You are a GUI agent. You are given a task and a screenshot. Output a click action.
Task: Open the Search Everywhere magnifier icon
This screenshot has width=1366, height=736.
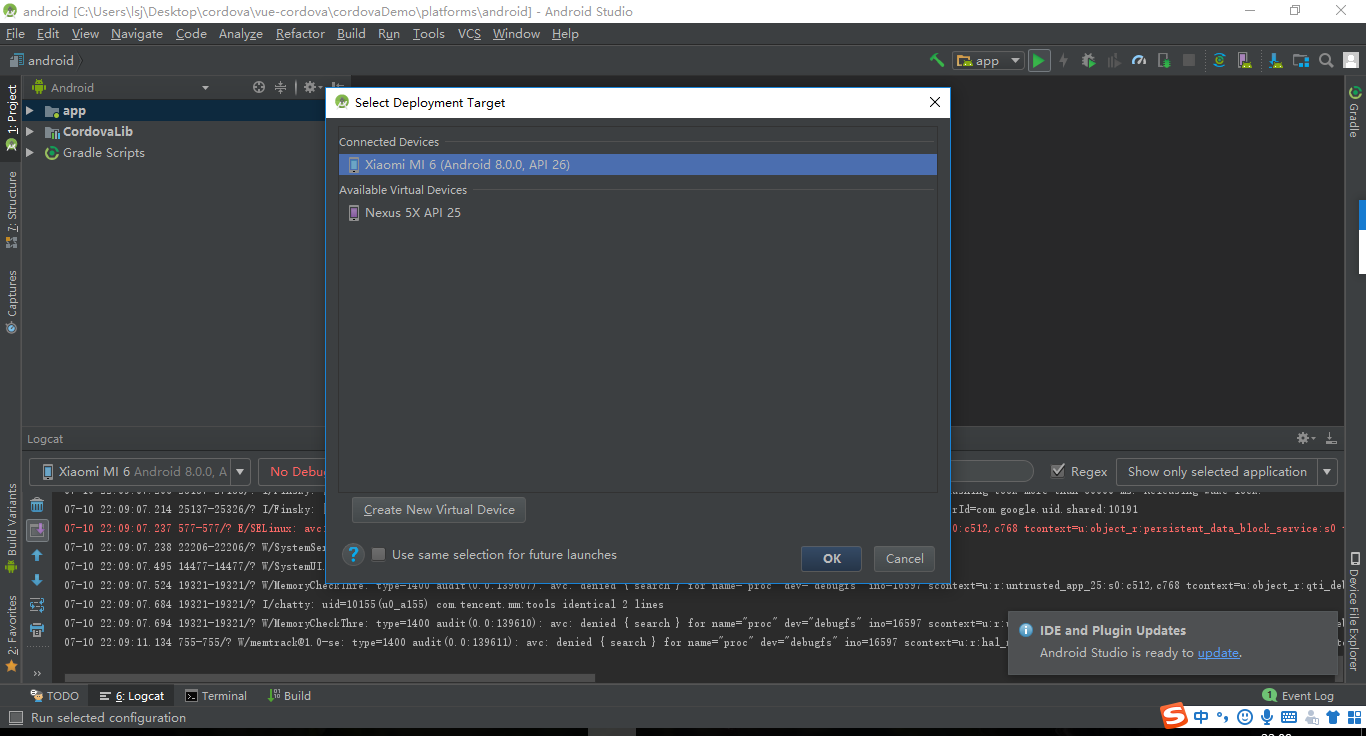(x=1326, y=61)
